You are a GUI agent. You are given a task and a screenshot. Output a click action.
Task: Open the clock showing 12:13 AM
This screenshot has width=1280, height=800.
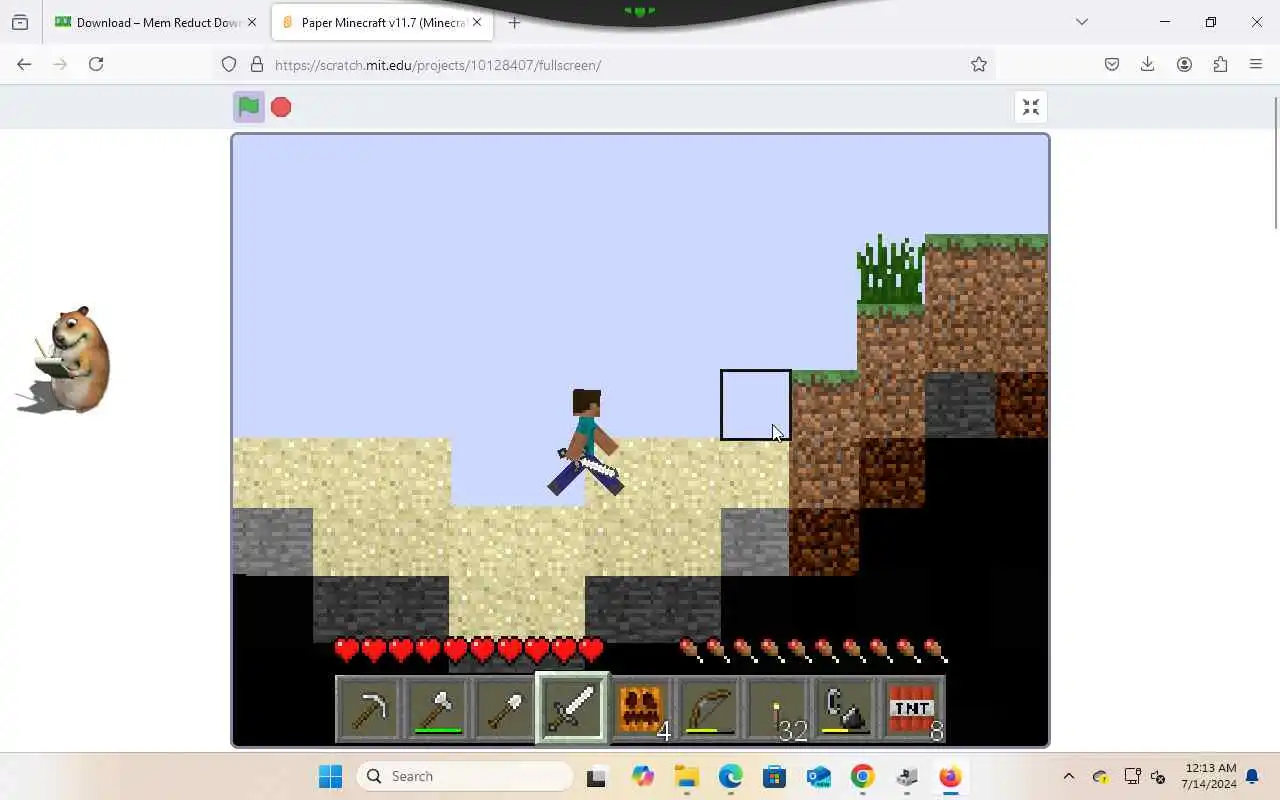1208,776
